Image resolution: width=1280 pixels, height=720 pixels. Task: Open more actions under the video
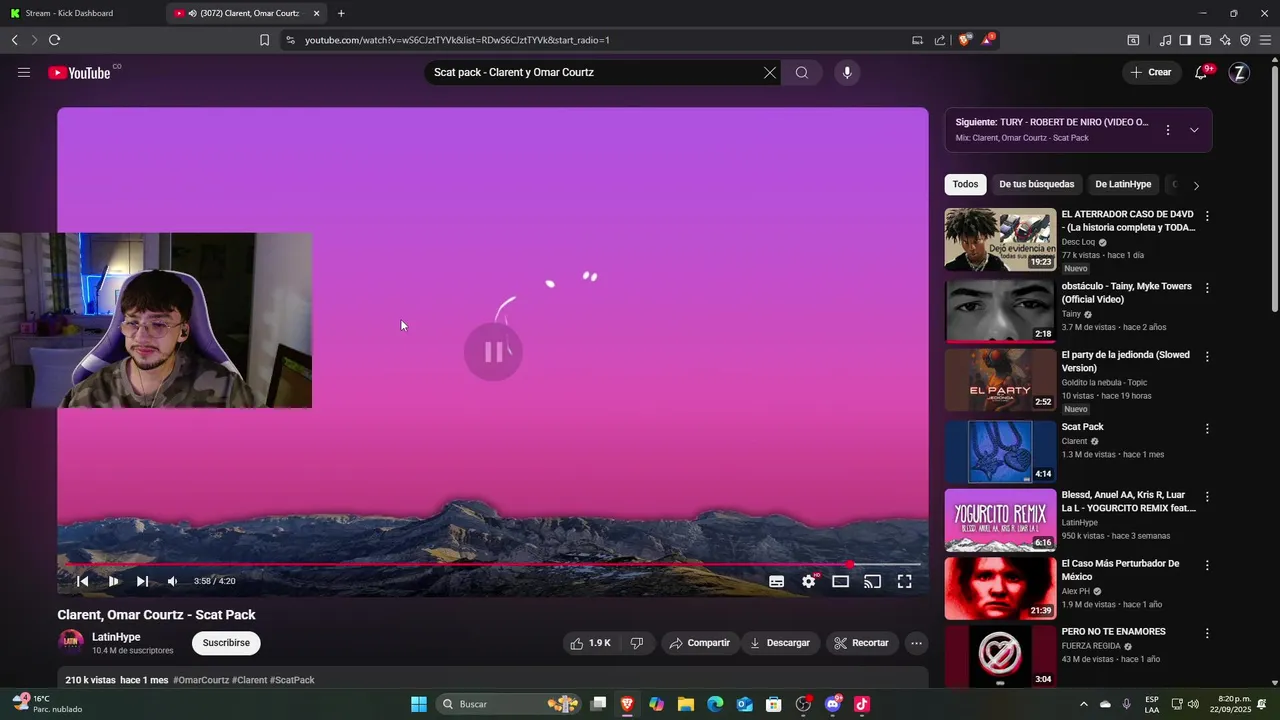pyautogui.click(x=915, y=643)
